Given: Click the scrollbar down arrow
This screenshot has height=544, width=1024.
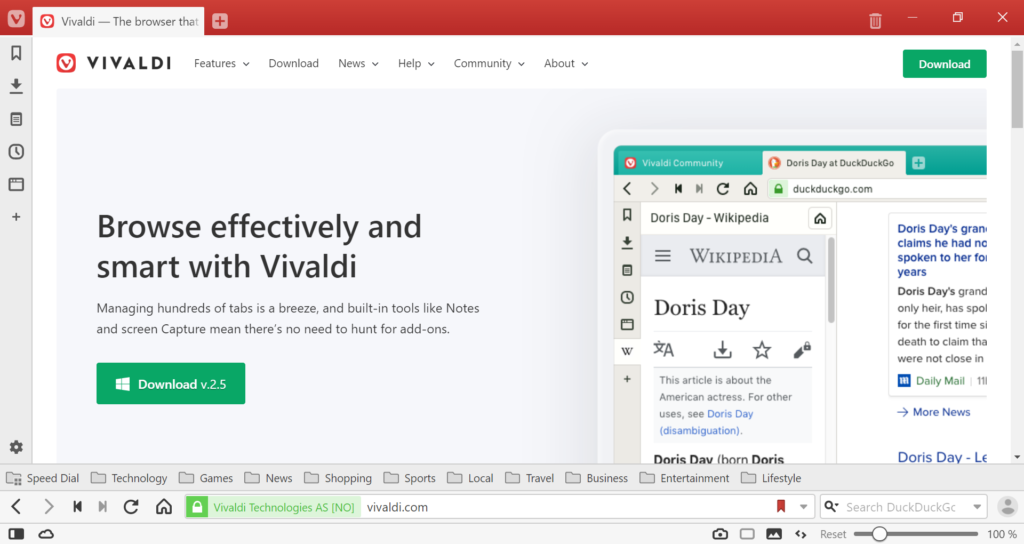Looking at the screenshot, I should (1017, 457).
